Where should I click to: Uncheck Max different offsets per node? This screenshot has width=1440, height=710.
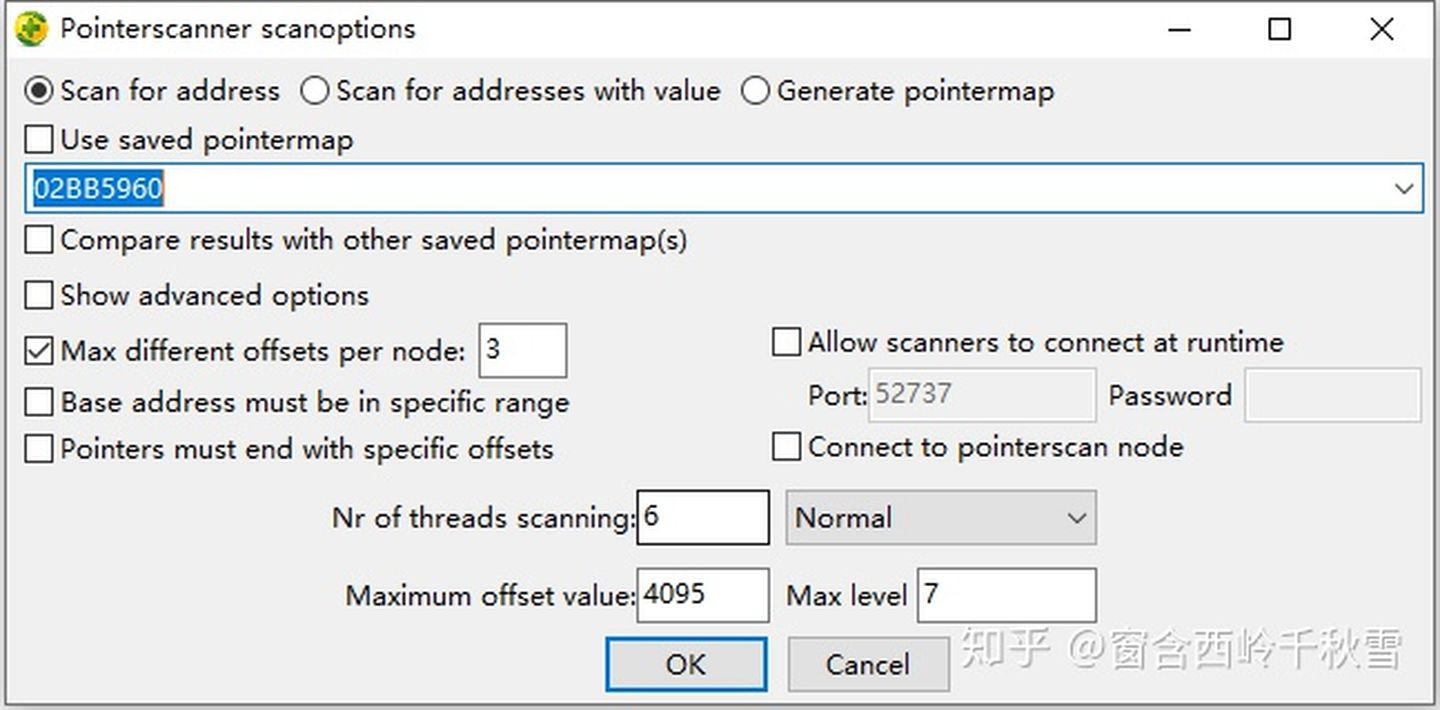(39, 351)
